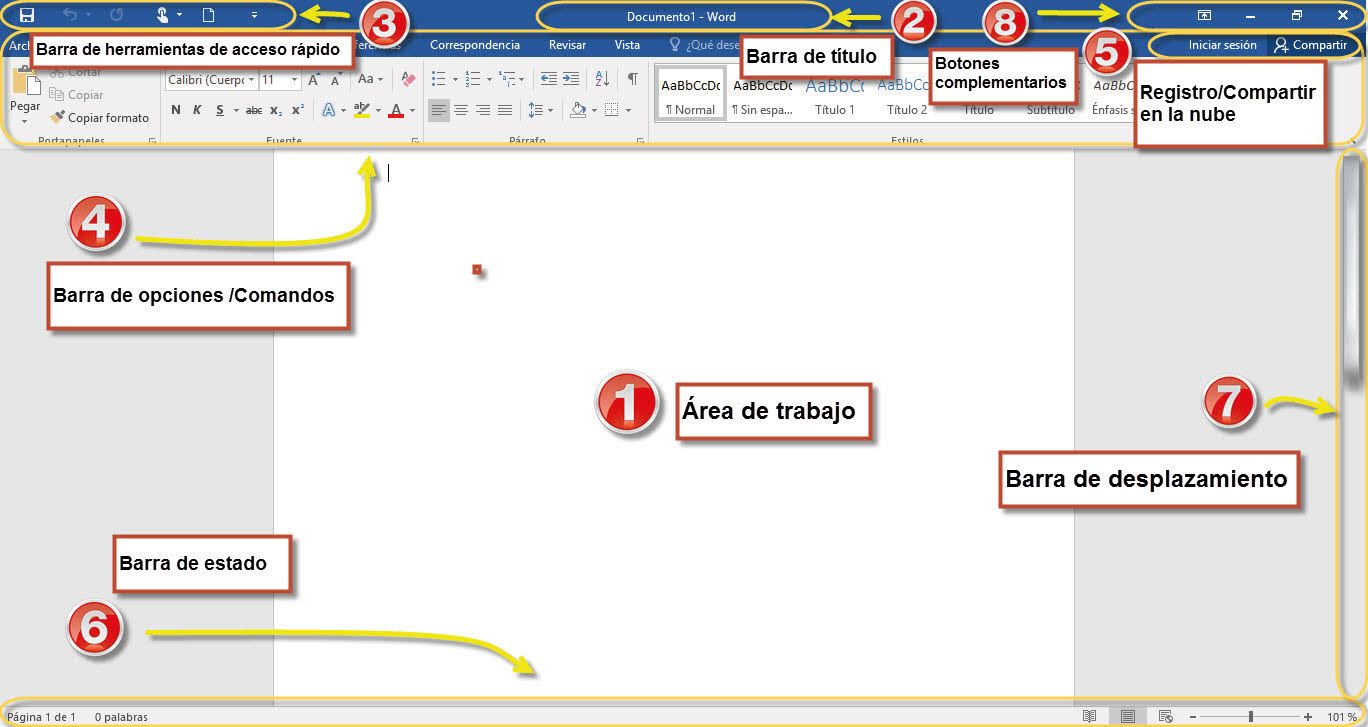Screen dimensions: 1368x727
Task: Select Web Layout view in status bar
Action: pos(1167,716)
